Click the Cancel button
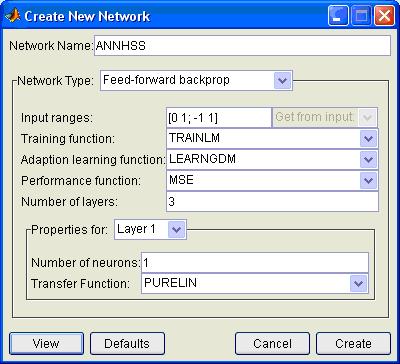 click(272, 343)
